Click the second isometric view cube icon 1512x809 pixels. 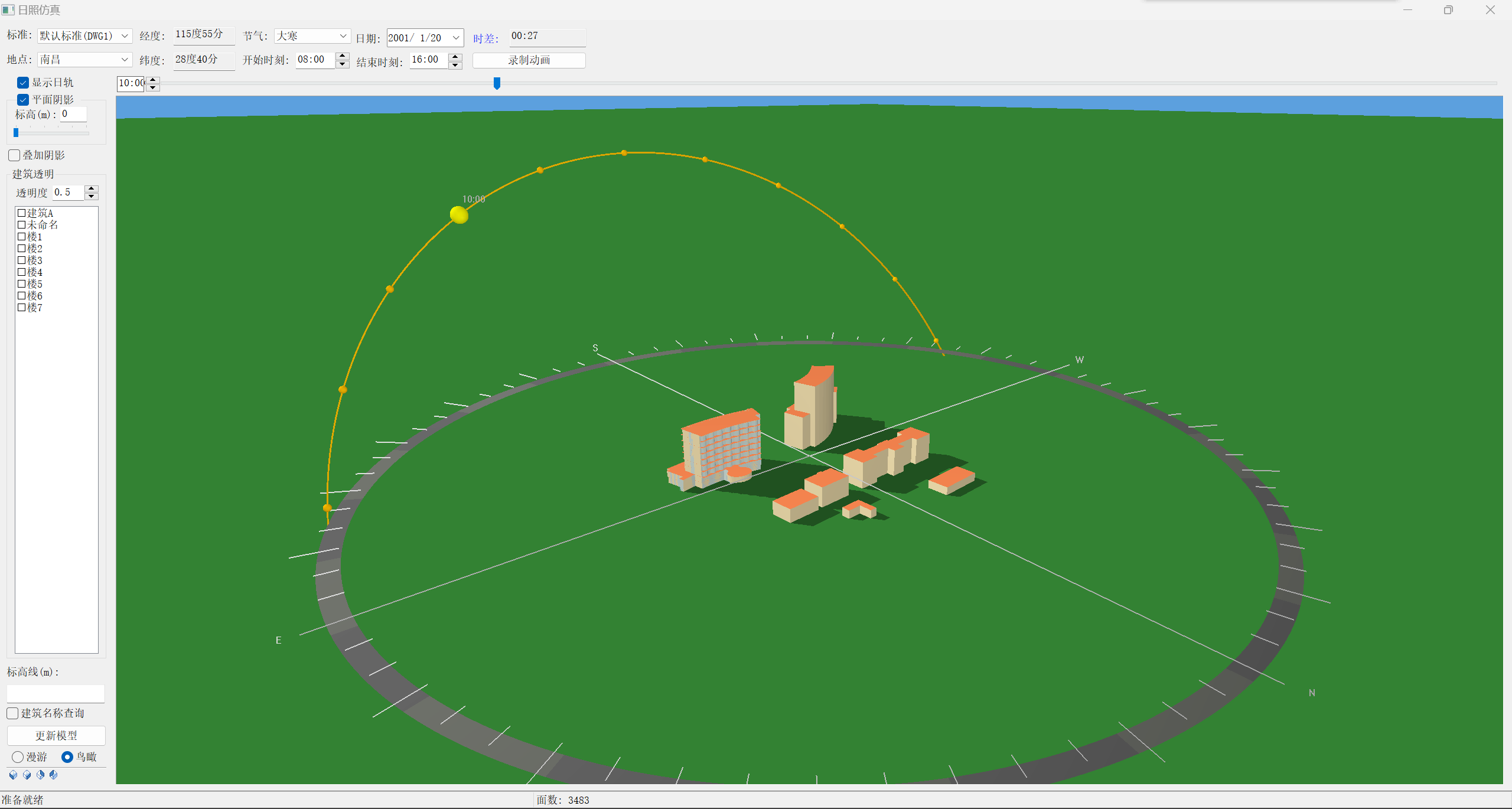click(x=27, y=775)
